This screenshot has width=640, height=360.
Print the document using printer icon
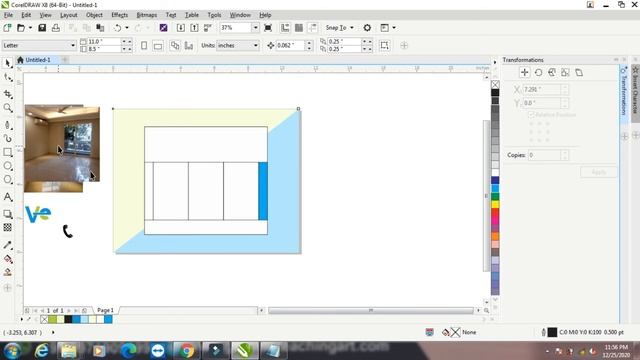[56, 28]
